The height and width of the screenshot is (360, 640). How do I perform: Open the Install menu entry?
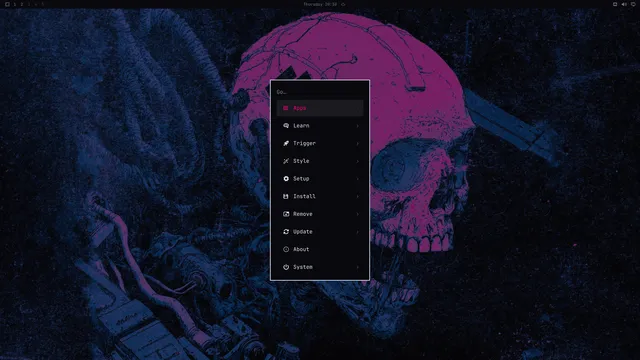[x=320, y=196]
